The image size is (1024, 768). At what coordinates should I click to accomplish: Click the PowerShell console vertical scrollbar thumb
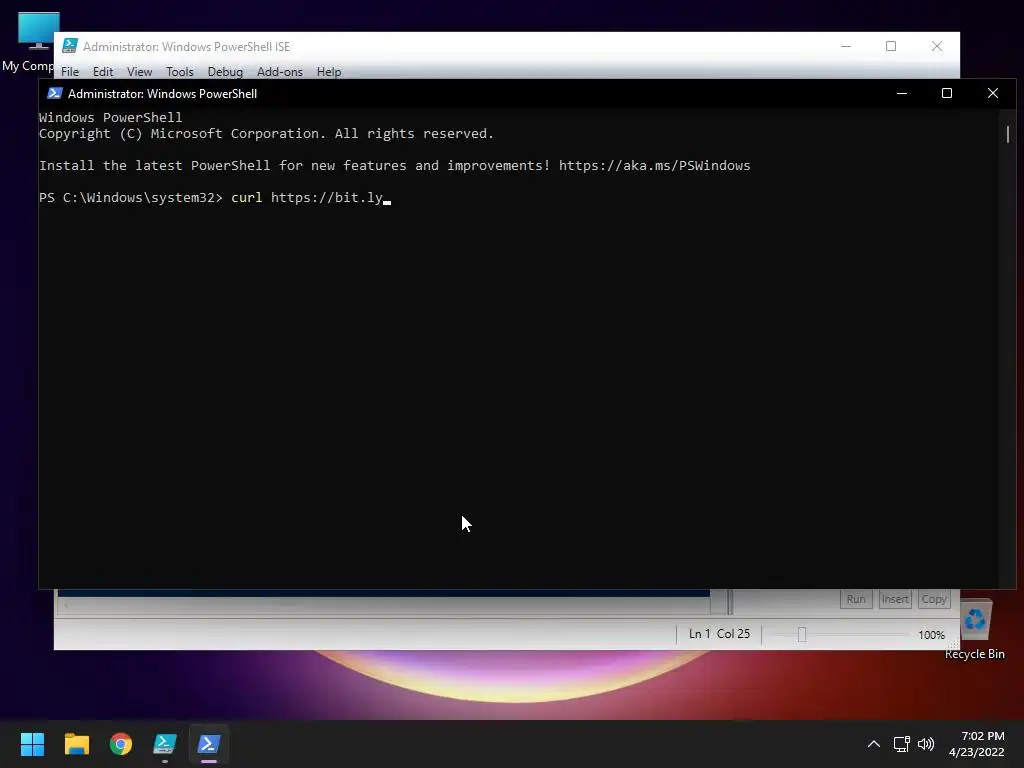[1008, 134]
